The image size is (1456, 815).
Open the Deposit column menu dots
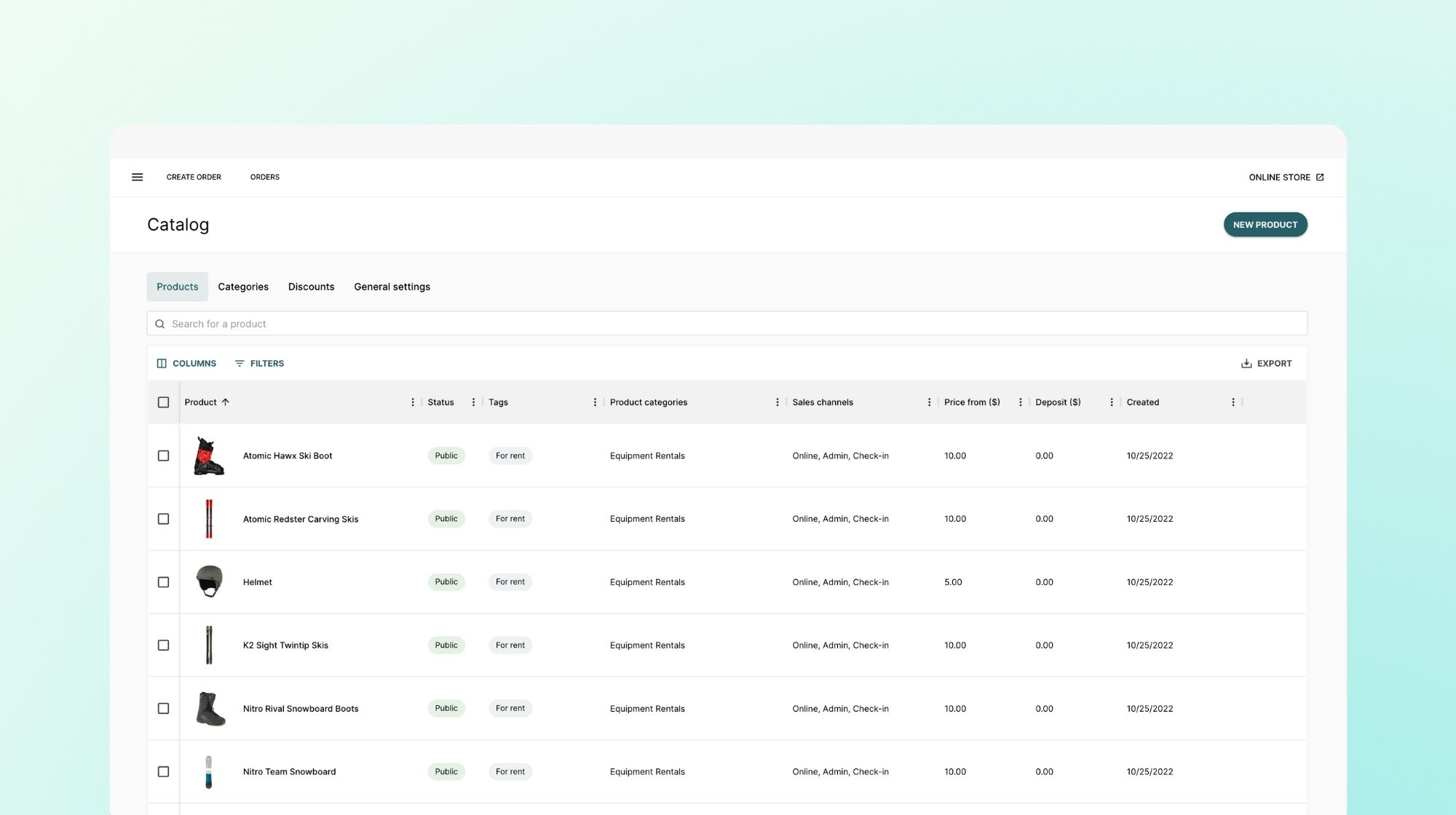point(1111,402)
